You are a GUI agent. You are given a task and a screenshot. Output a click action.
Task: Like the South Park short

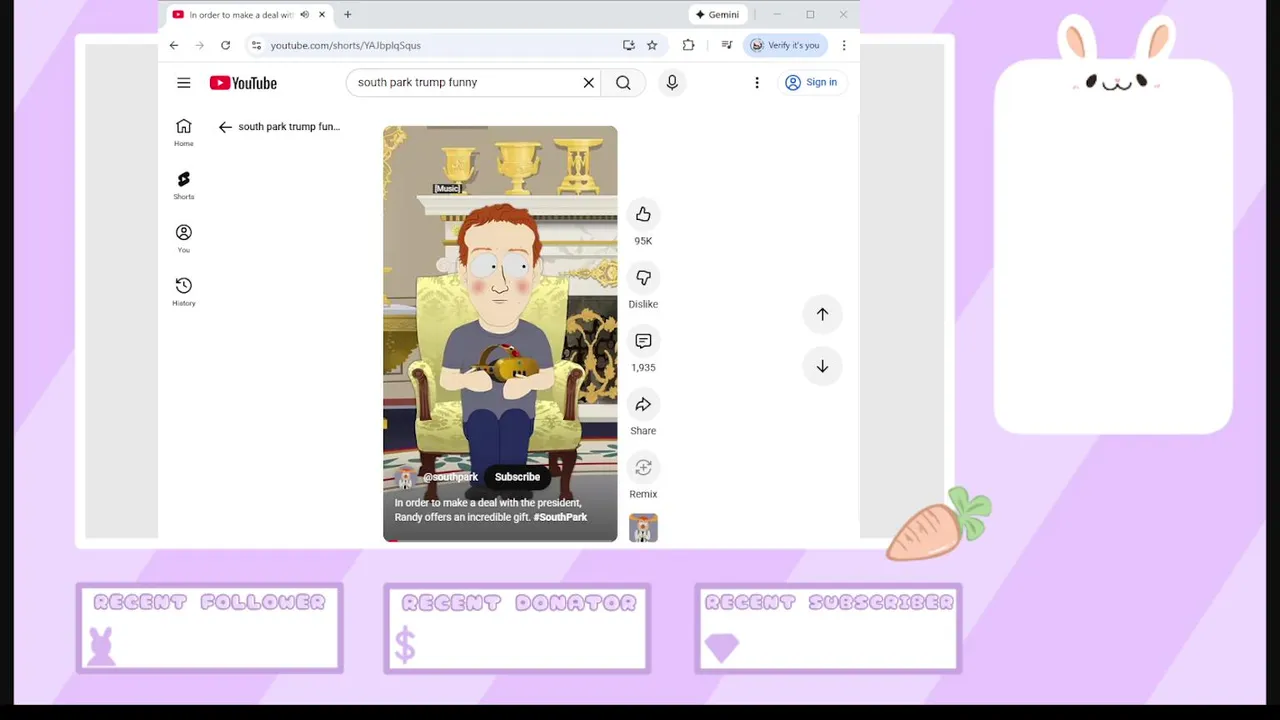(x=643, y=214)
